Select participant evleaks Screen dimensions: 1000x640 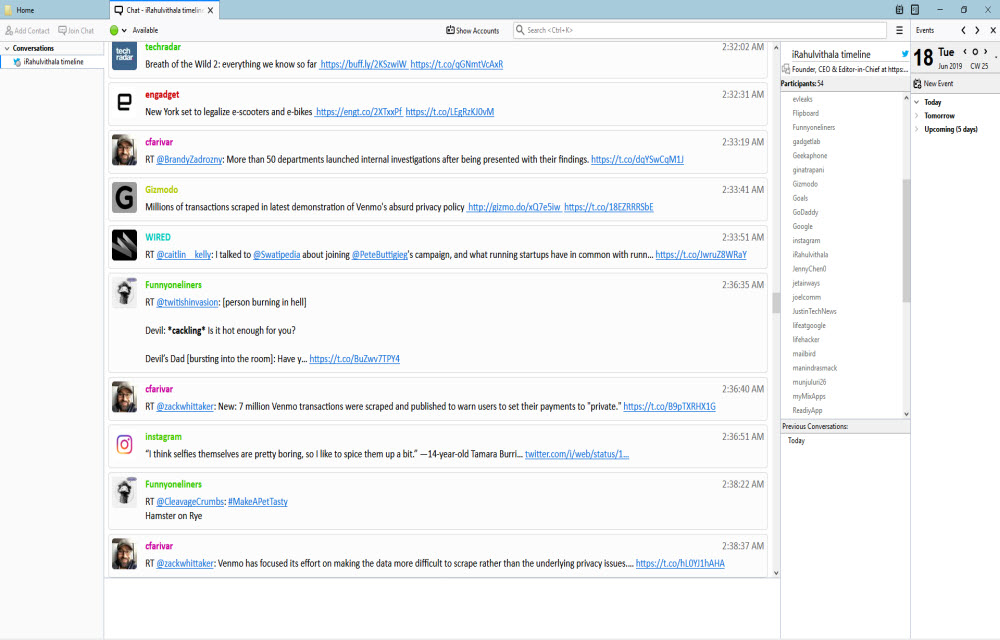click(x=802, y=99)
